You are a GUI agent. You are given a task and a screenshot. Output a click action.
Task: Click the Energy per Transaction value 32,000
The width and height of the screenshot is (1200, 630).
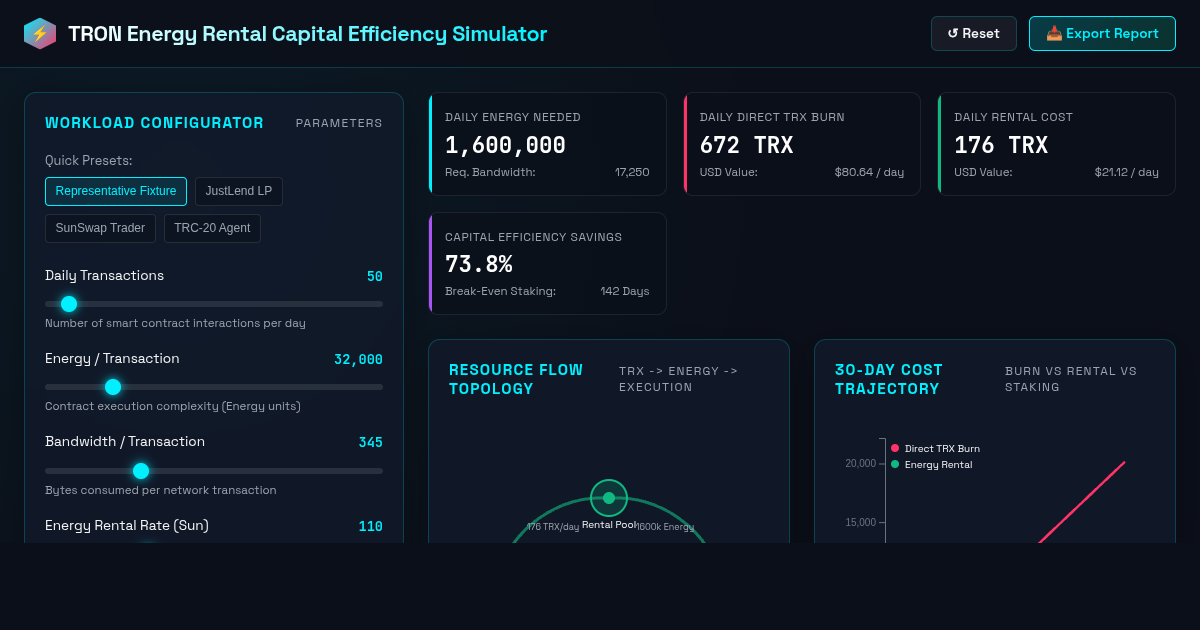coord(358,359)
